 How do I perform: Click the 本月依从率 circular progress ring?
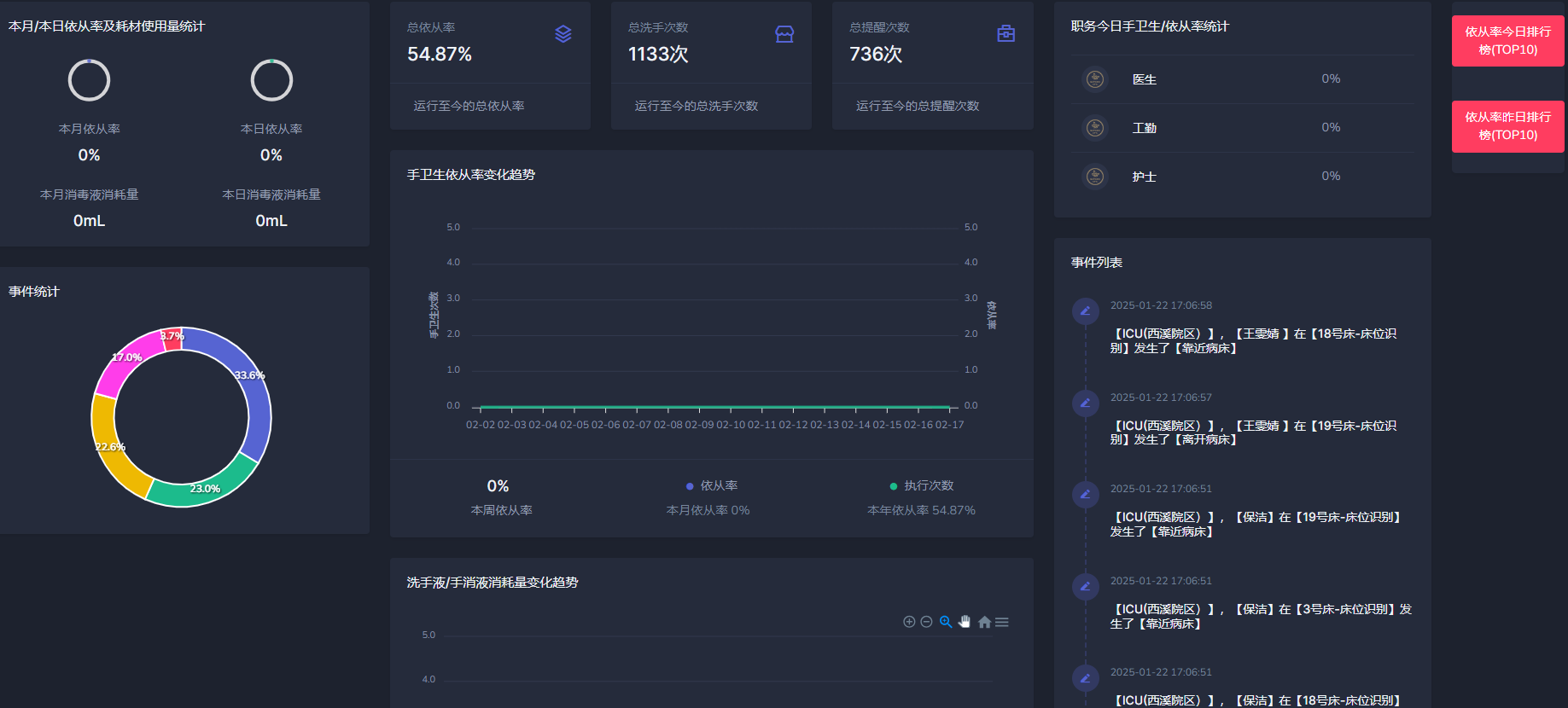point(89,80)
